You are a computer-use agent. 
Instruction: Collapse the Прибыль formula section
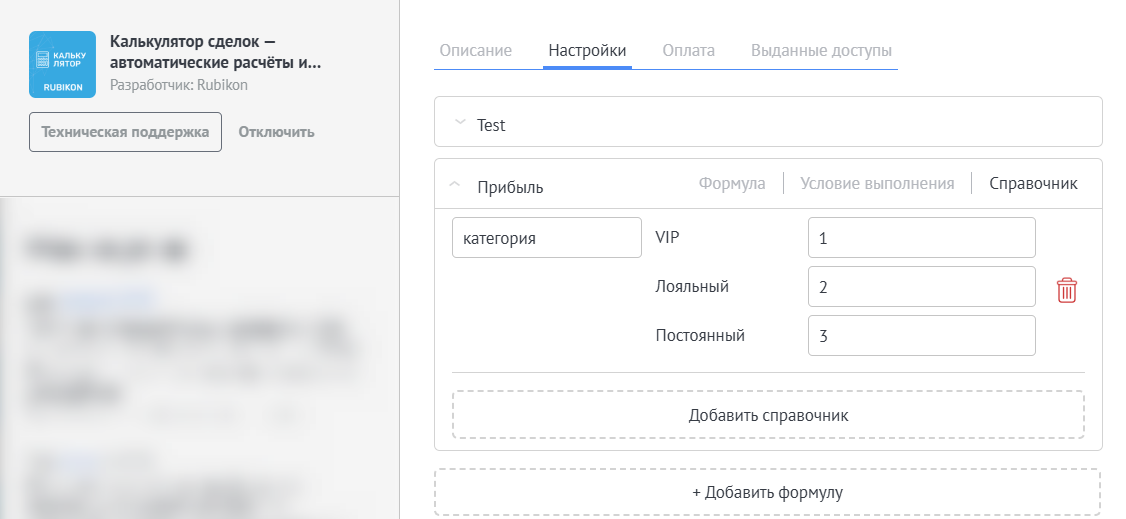[x=454, y=184]
